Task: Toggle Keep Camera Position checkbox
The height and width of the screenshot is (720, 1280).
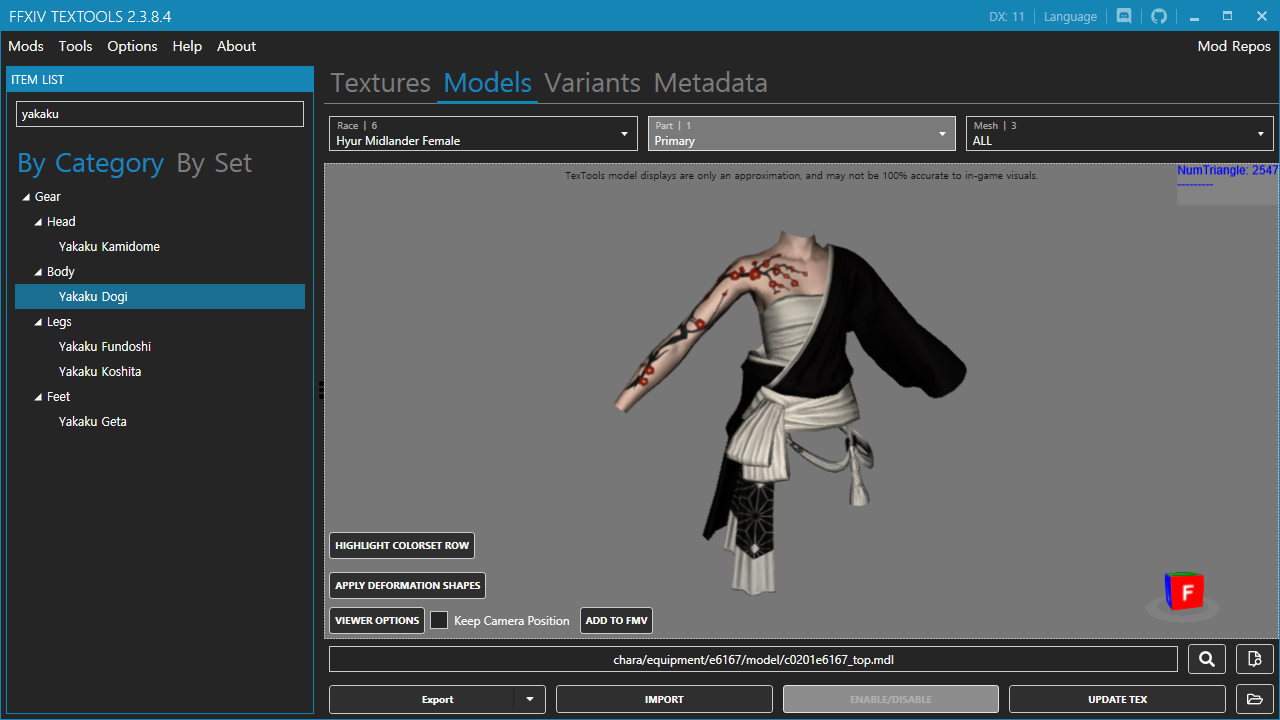Action: [439, 620]
